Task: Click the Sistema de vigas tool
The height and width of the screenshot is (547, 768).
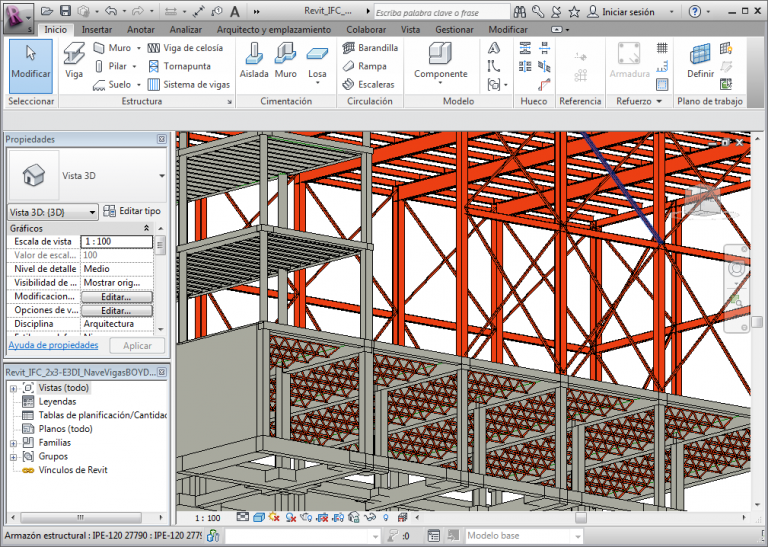Action: pos(188,85)
